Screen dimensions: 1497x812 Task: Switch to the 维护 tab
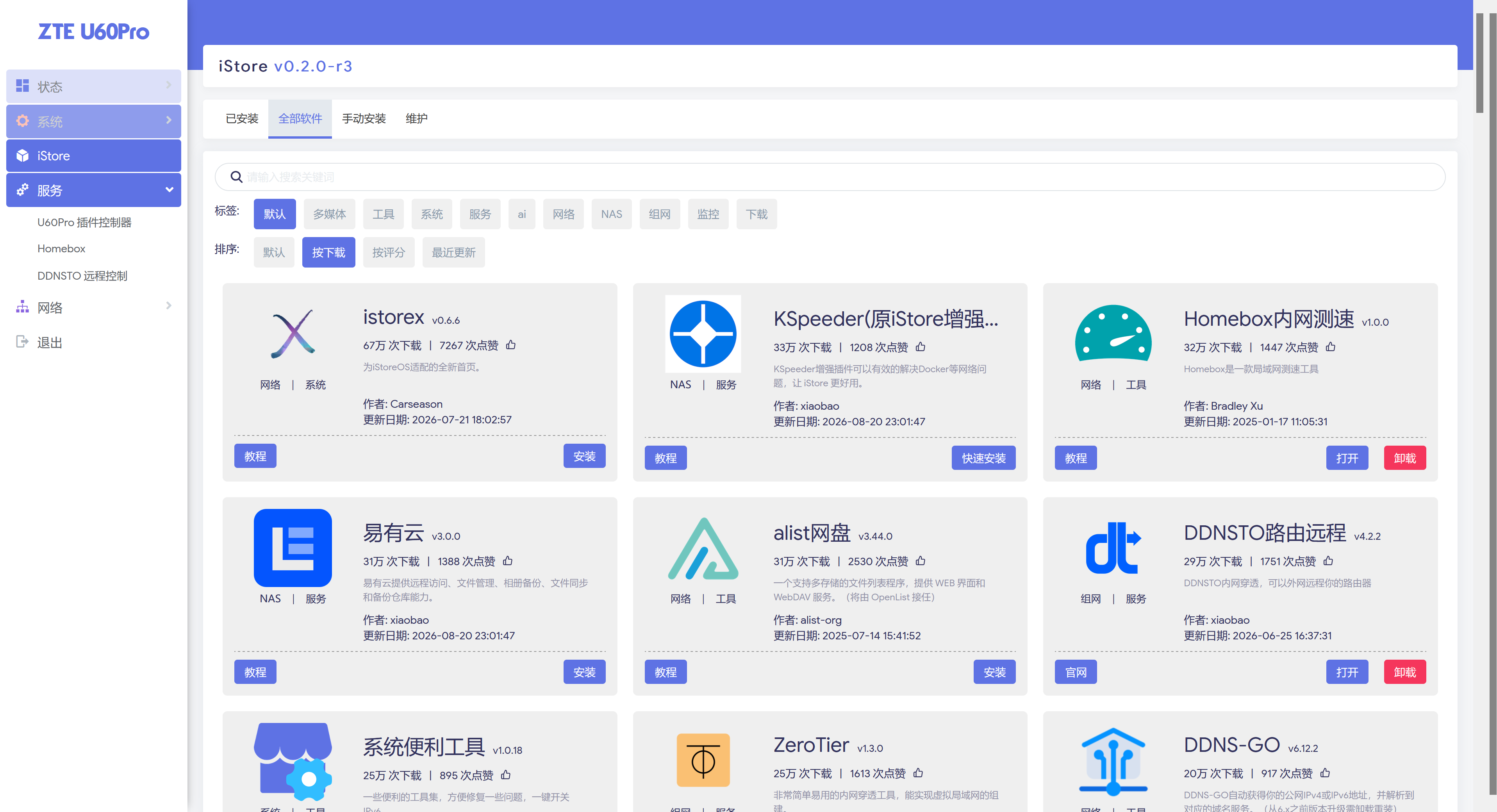tap(416, 119)
